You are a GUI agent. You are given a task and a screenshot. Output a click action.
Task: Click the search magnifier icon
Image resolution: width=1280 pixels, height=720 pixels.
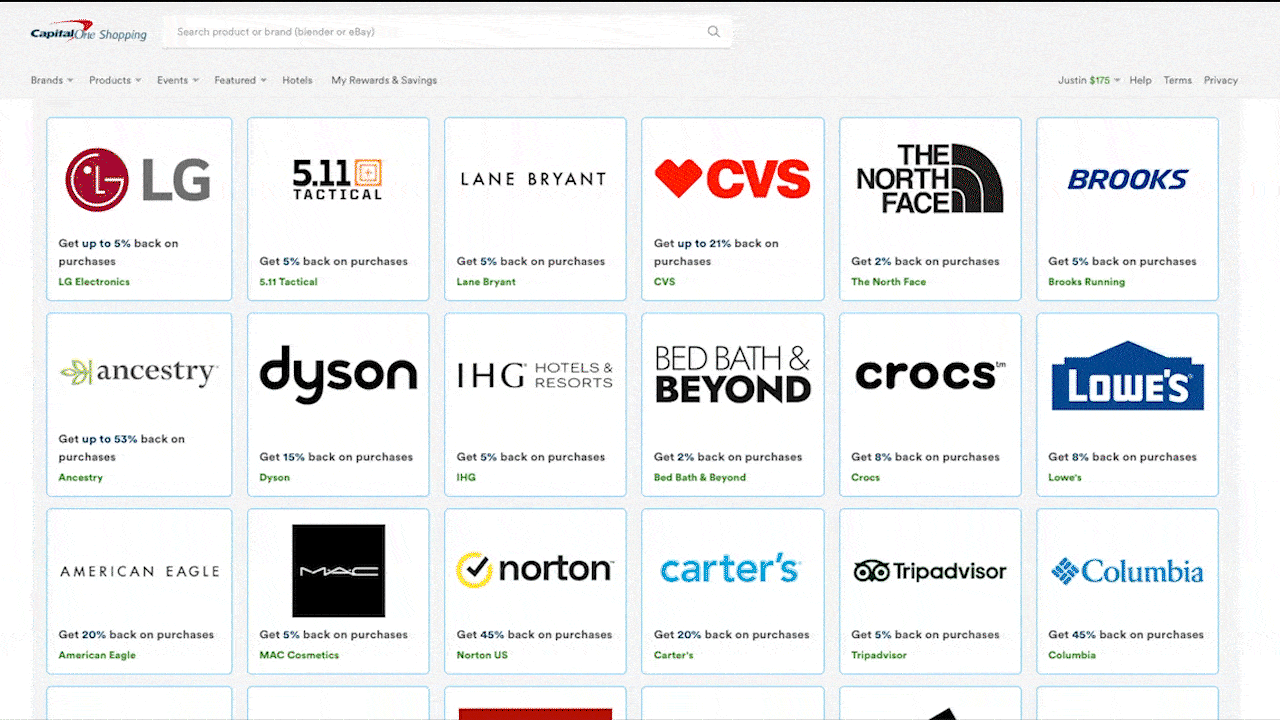pyautogui.click(x=713, y=32)
